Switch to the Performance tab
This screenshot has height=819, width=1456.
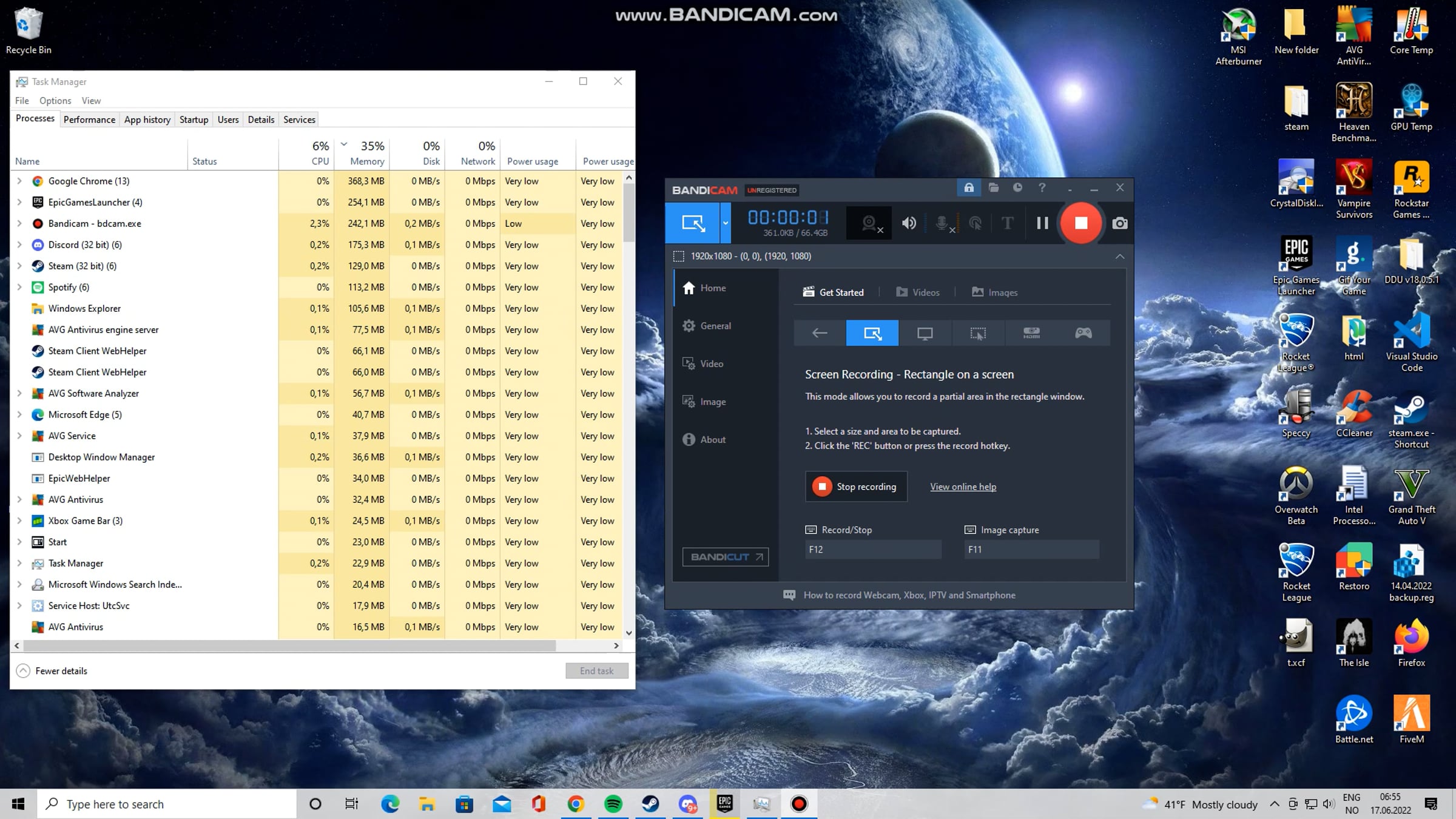point(89,120)
